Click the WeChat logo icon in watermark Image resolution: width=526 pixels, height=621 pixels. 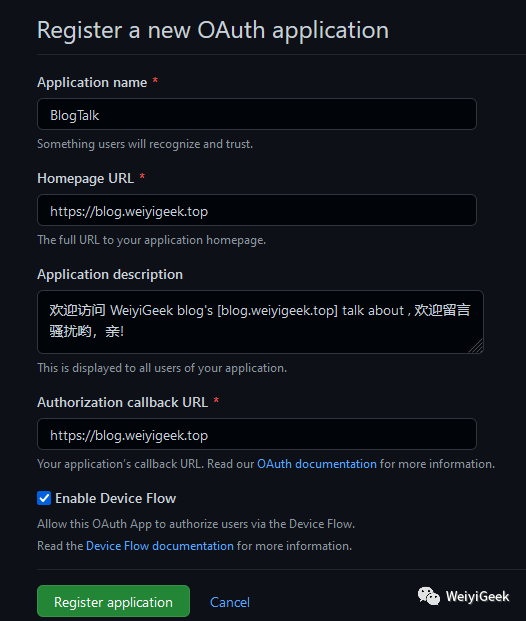(x=429, y=596)
